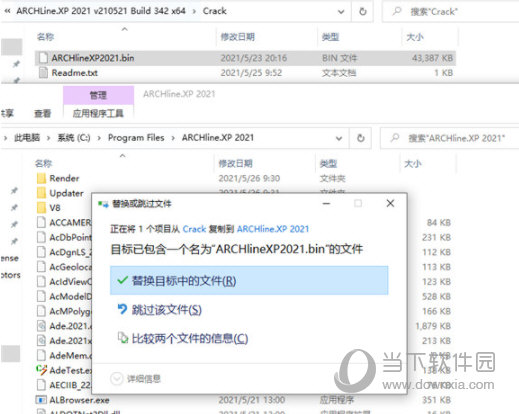The image size is (519, 414).
Task: Select the AcDbPoint file icon
Action: click(41, 237)
